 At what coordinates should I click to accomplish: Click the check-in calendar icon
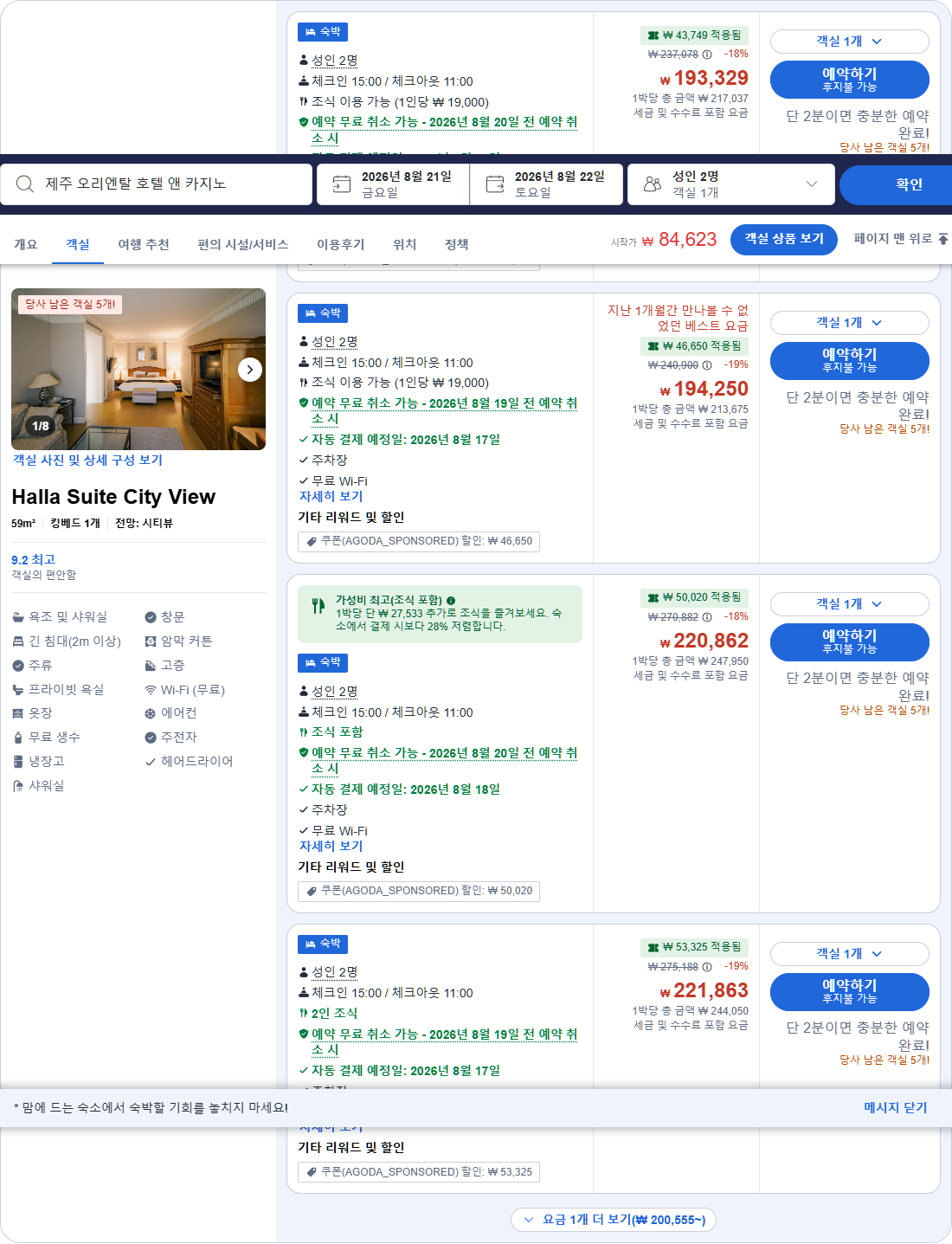[x=342, y=184]
